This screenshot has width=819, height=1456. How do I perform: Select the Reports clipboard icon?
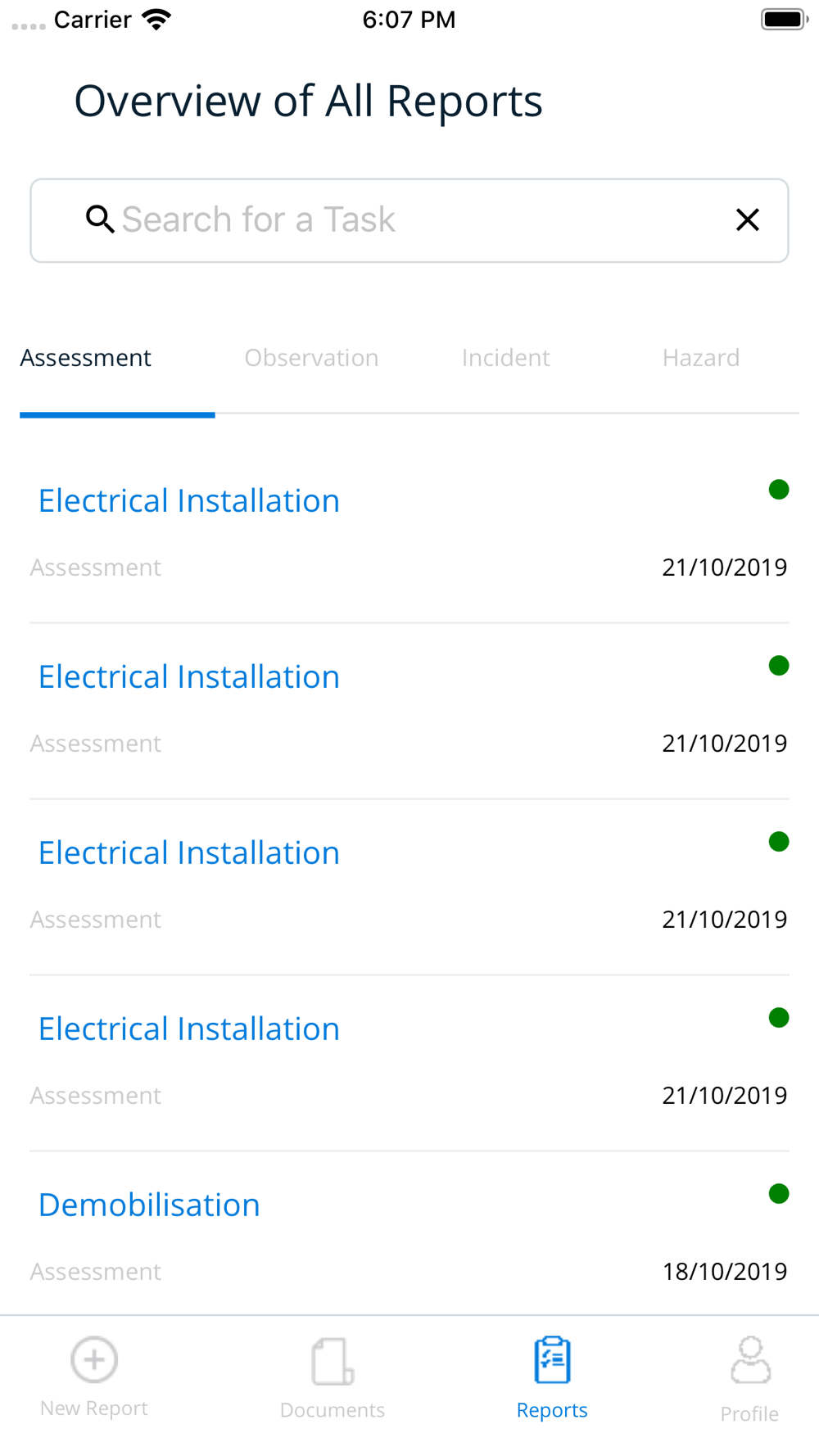click(x=552, y=1360)
